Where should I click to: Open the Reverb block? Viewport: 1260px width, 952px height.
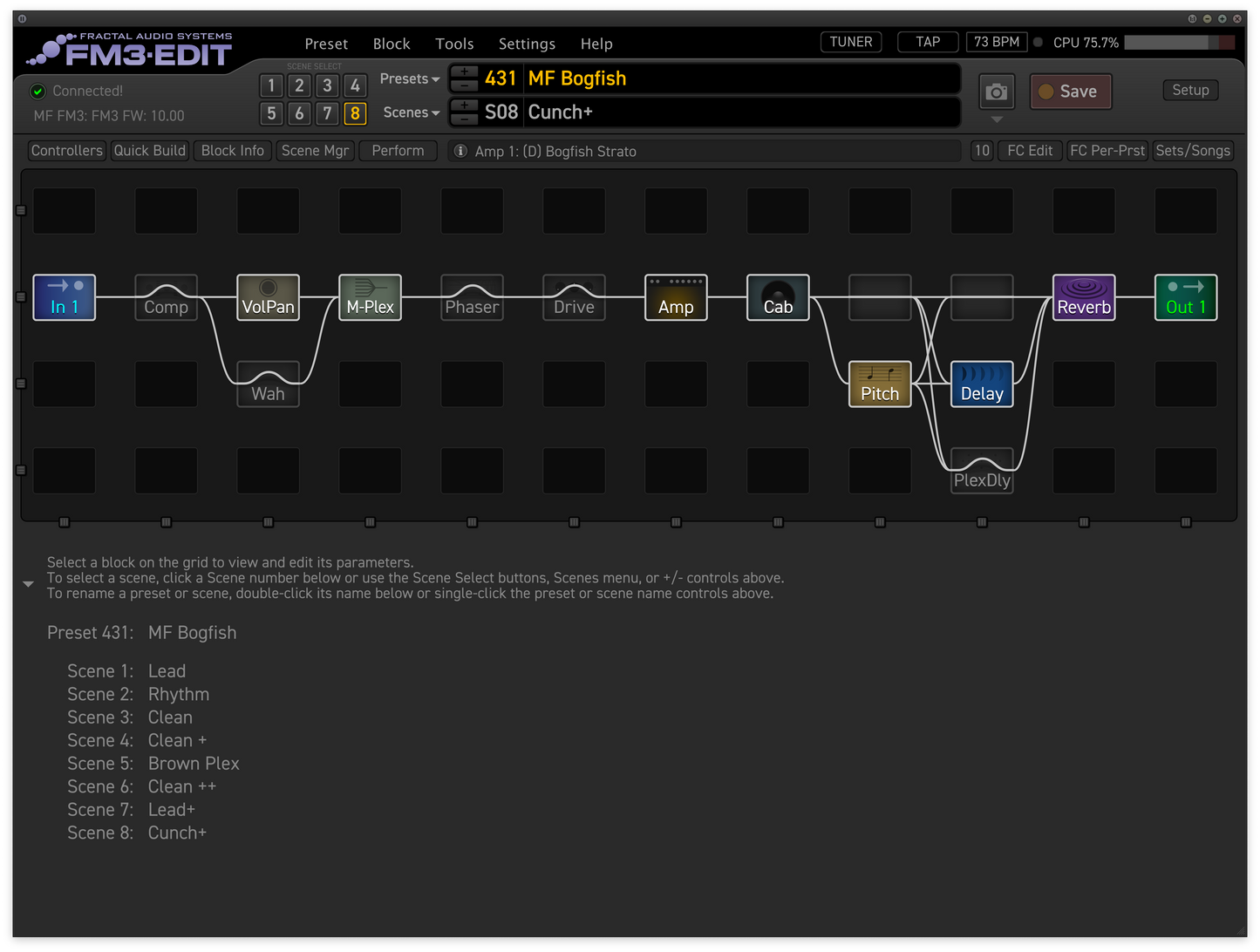[1084, 297]
